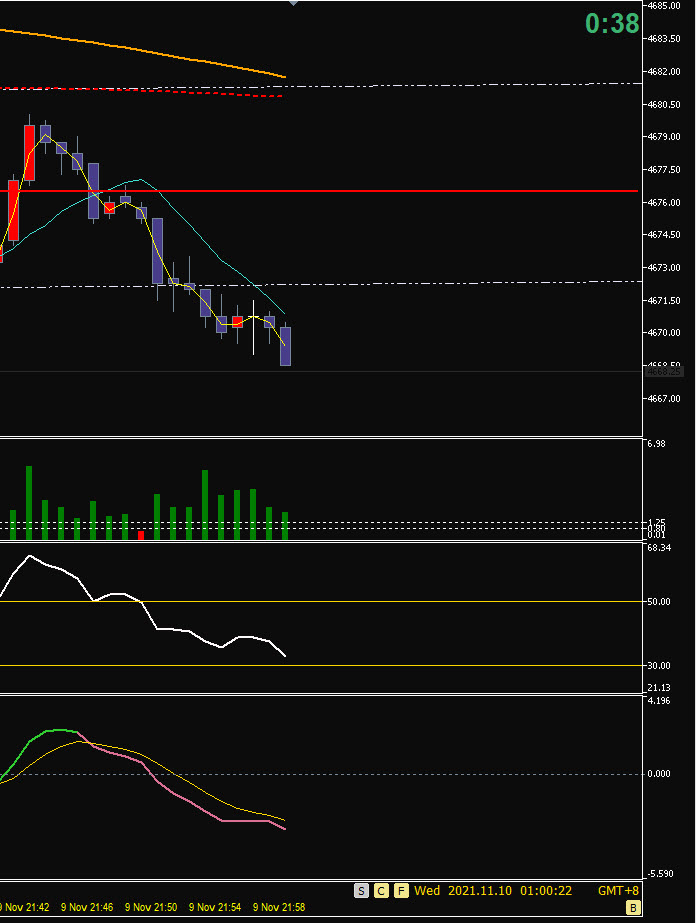
Task: Click the date text 2021.11.10
Action: [x=480, y=891]
